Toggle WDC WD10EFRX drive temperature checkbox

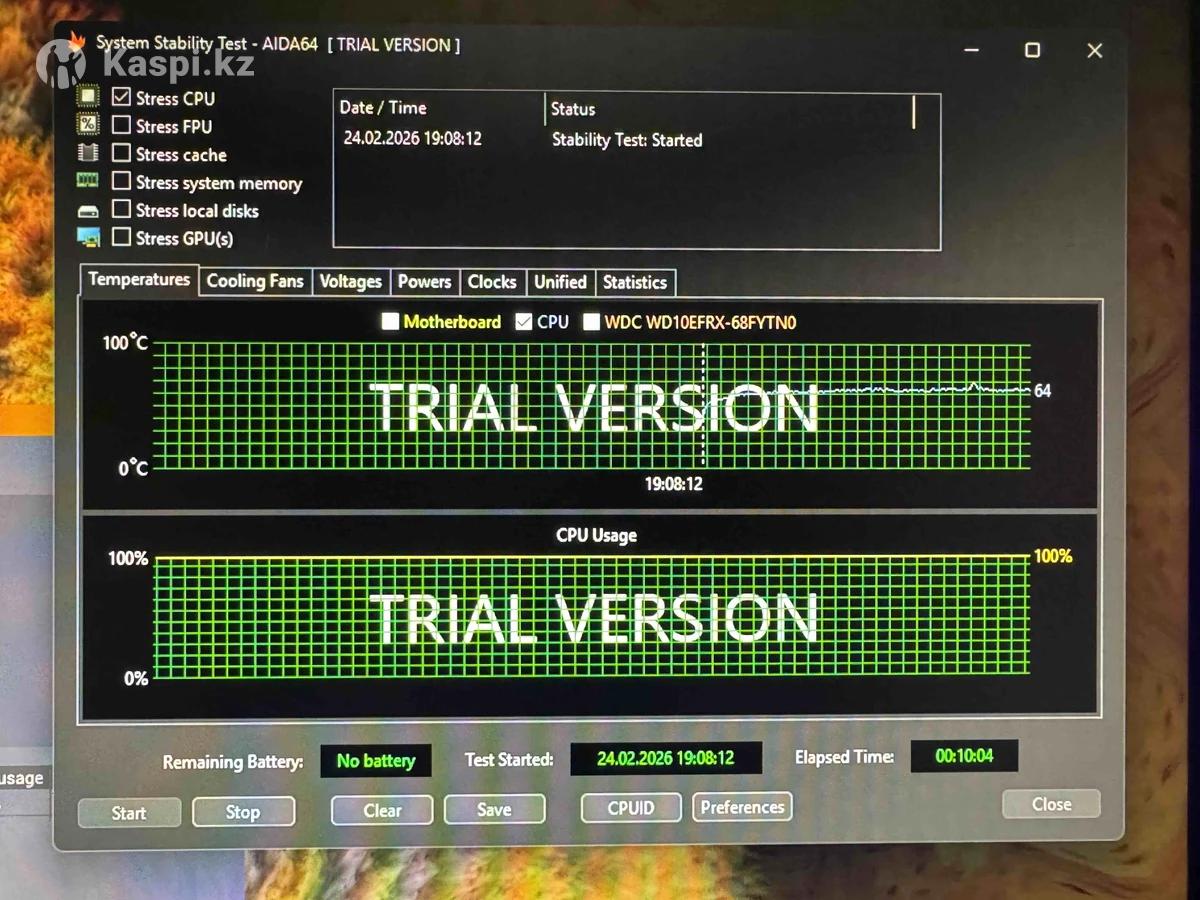tap(592, 322)
